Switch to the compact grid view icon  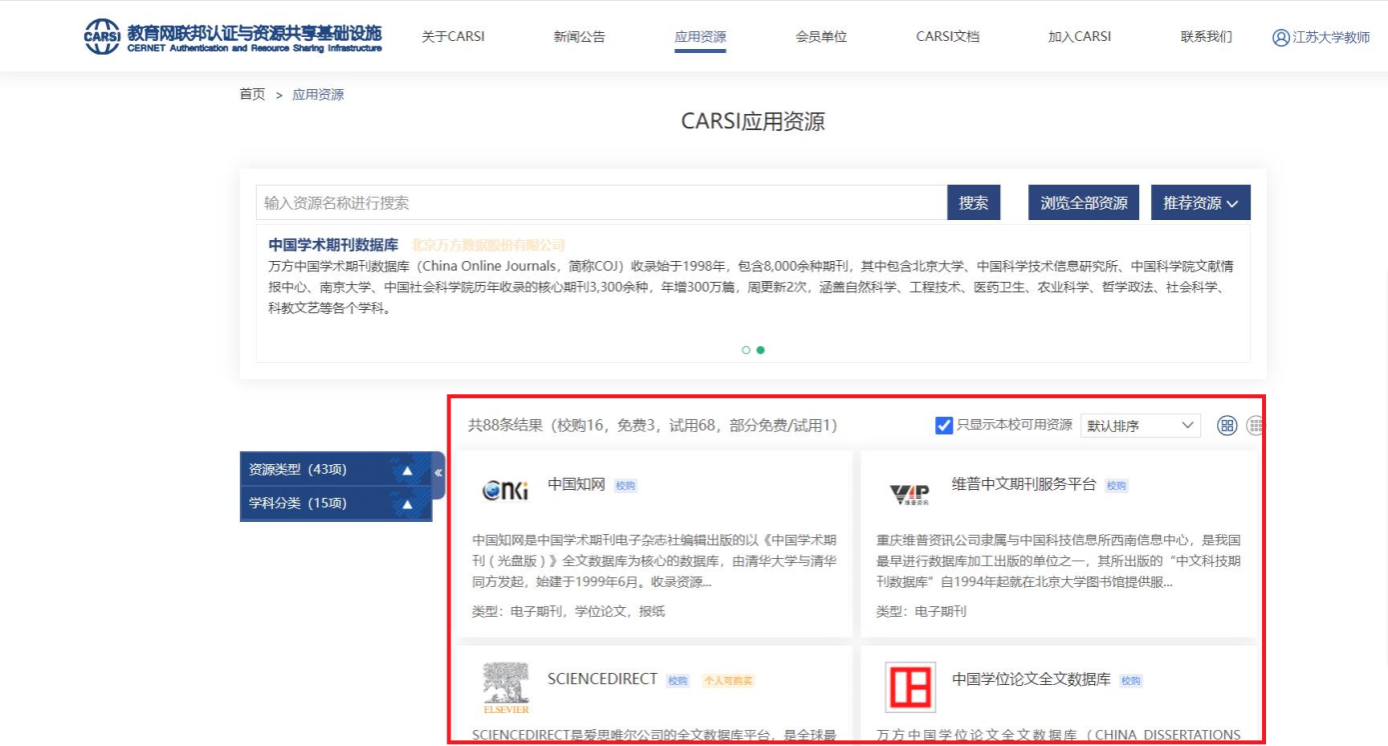pos(1256,425)
